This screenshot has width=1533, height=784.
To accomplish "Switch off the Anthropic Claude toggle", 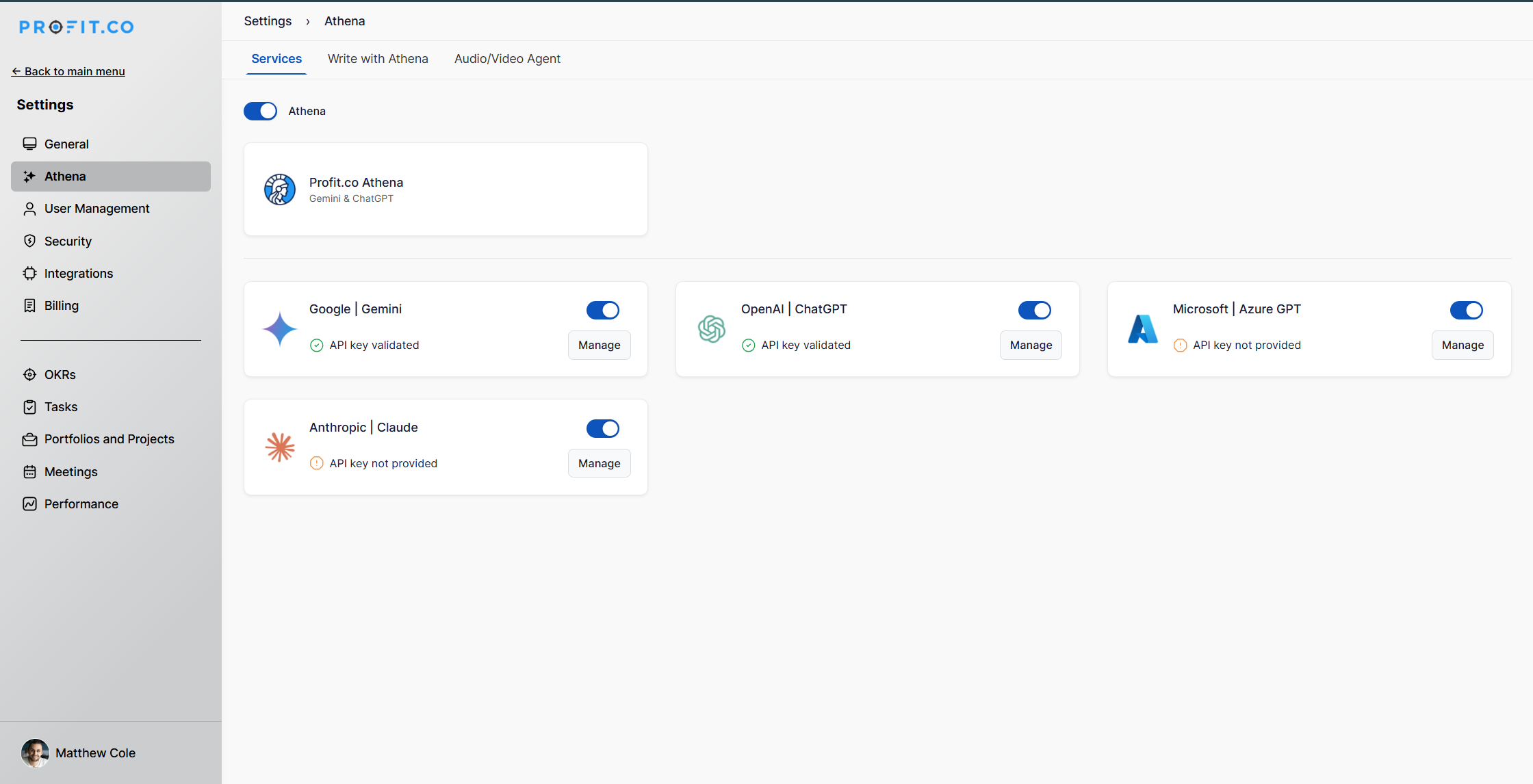I will [x=603, y=428].
